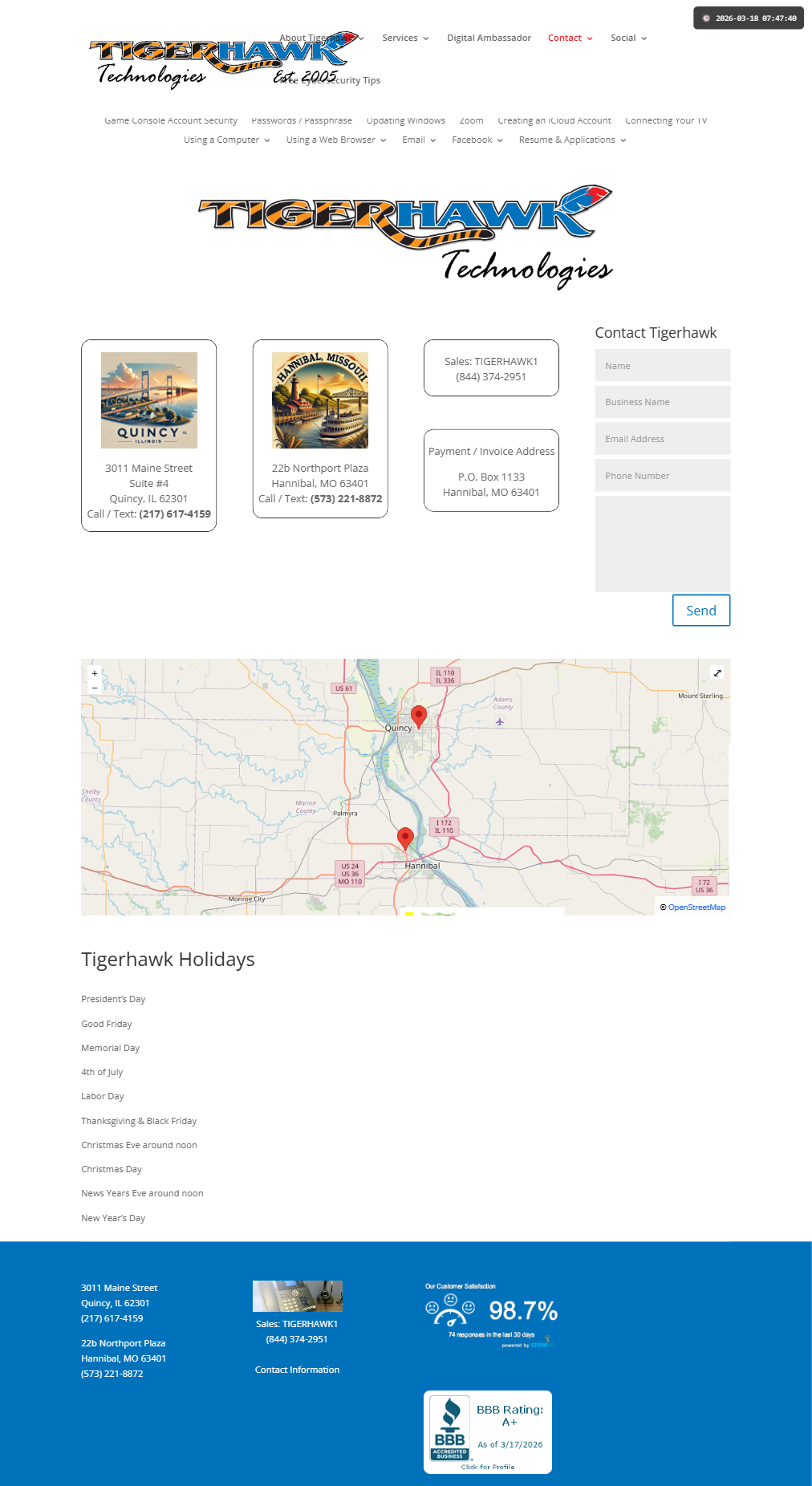Click the Tigerhawk Technologies header logo
Viewport: 812px width, 1486px height.
click(x=223, y=60)
